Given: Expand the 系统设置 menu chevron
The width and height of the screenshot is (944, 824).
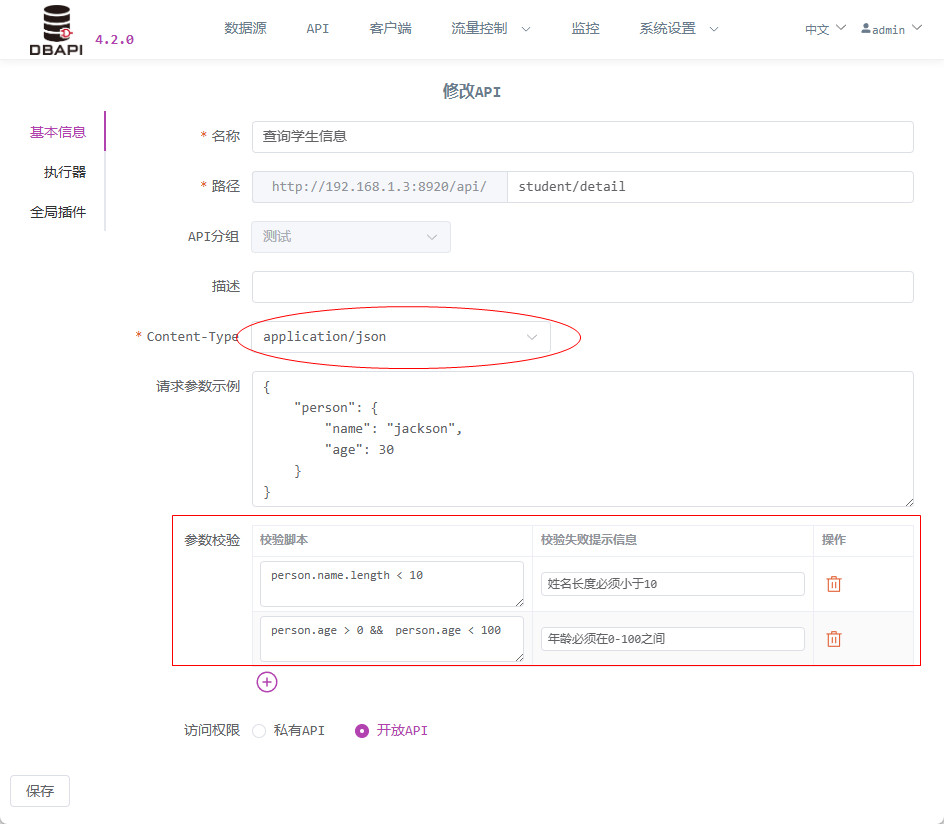Looking at the screenshot, I should [x=713, y=29].
